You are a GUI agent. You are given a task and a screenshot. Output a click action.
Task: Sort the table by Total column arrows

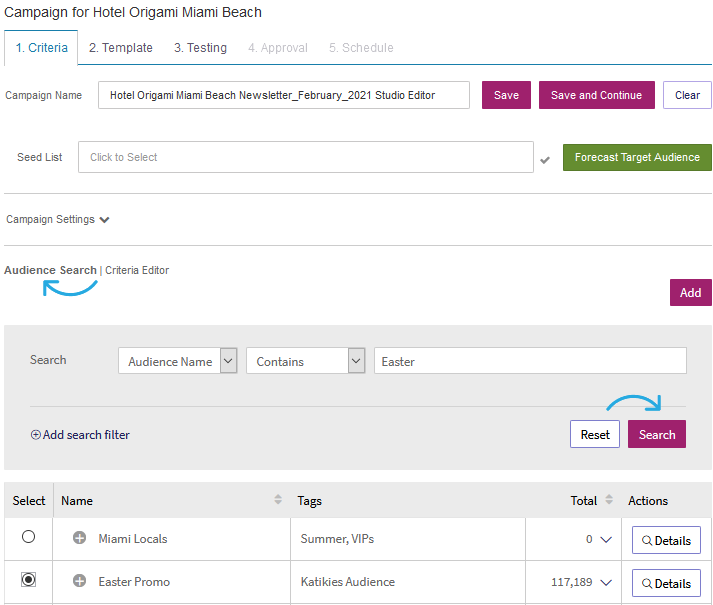pyautogui.click(x=609, y=499)
